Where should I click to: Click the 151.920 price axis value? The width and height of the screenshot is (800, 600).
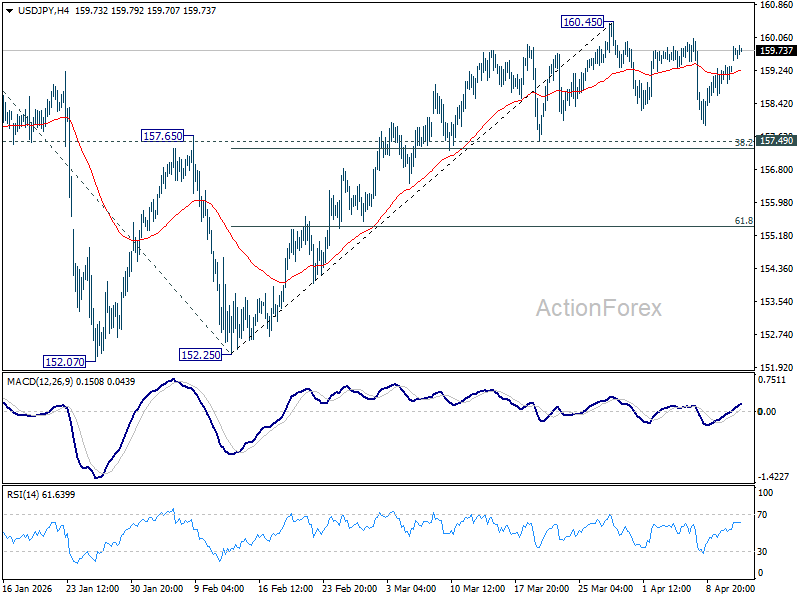(x=777, y=367)
